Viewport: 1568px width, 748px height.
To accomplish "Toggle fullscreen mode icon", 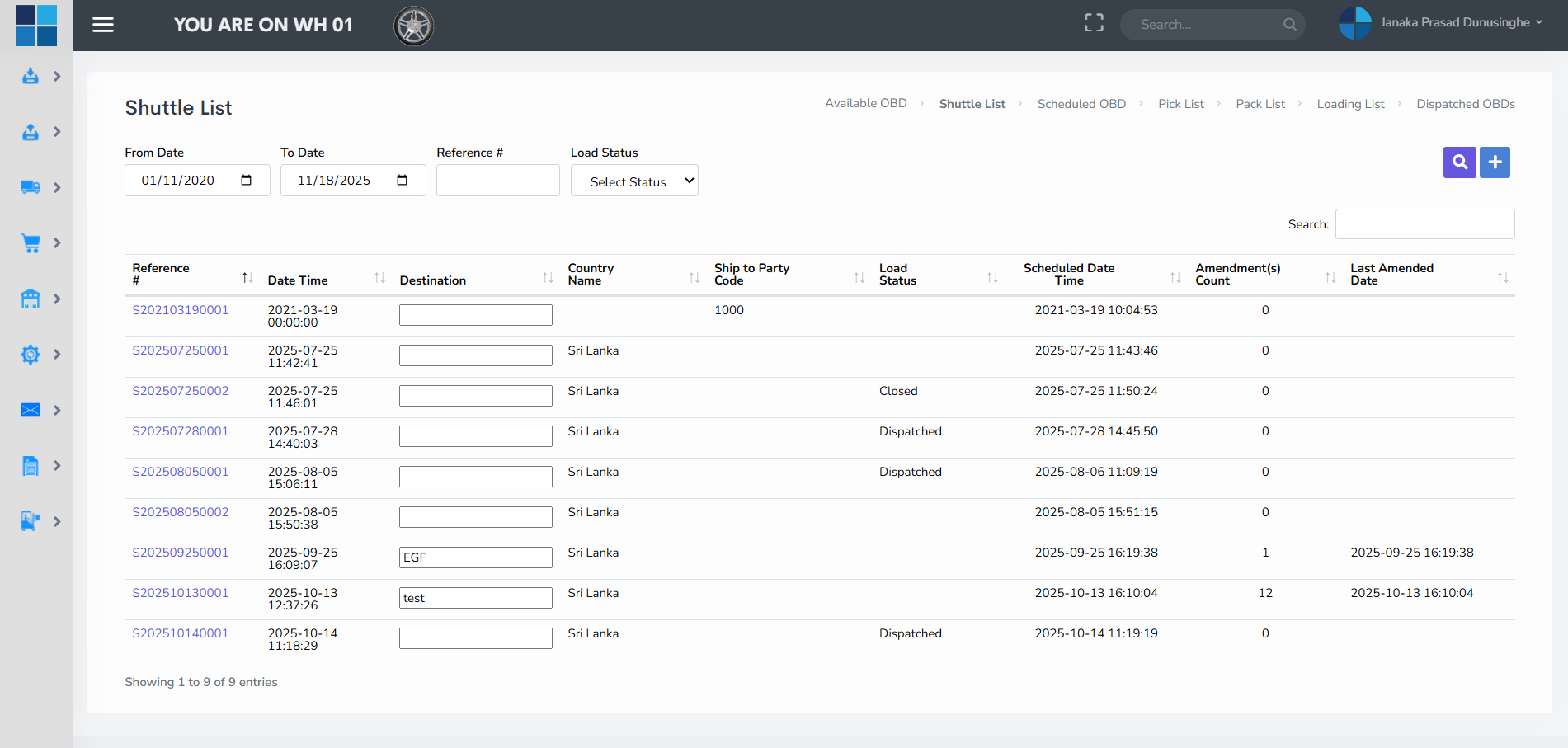I will coord(1094,23).
